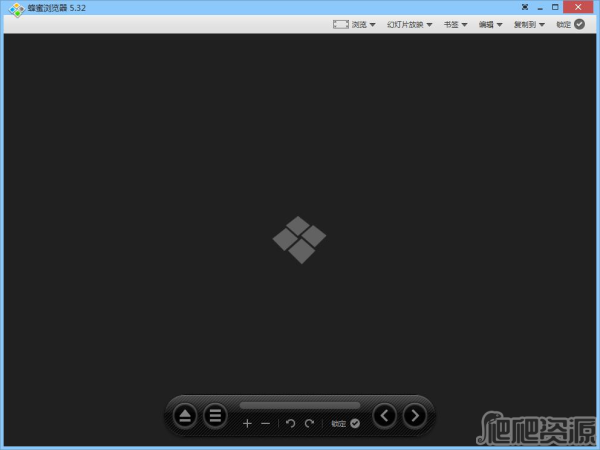Image resolution: width=600 pixels, height=450 pixels.
Task: Click the eject/open file button
Action: [x=185, y=416]
